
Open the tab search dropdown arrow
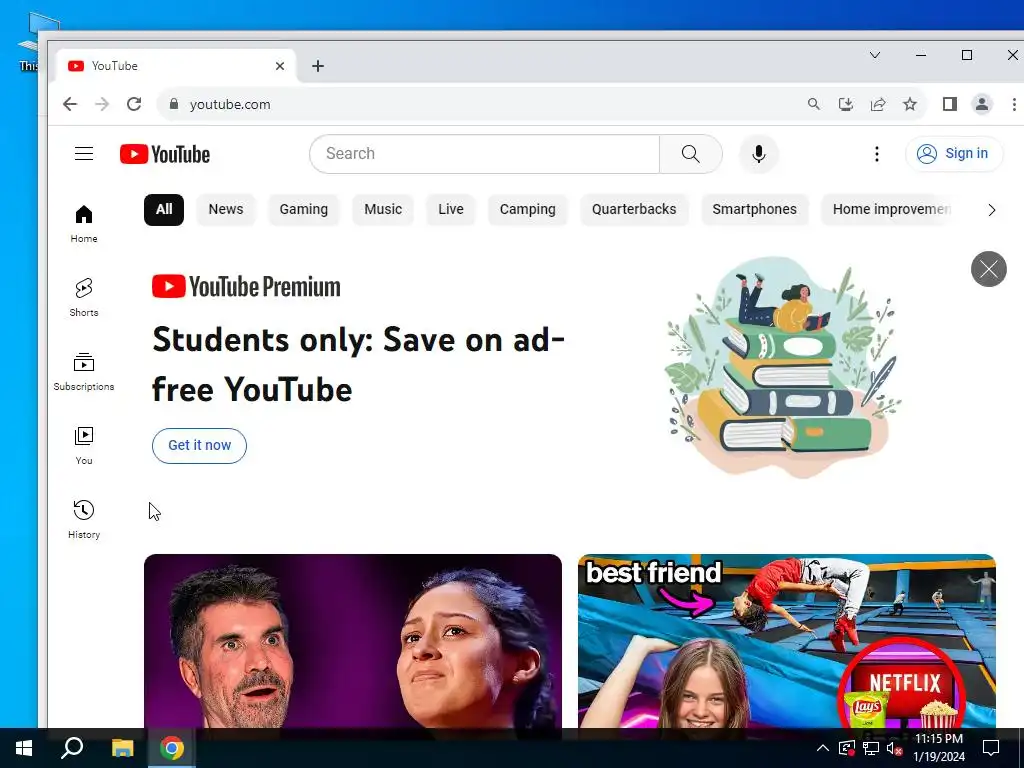click(875, 55)
